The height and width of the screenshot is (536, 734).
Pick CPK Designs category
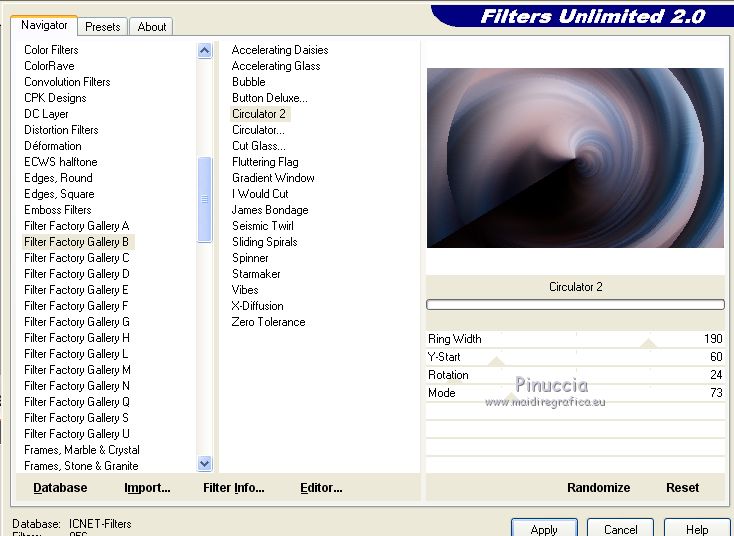click(55, 97)
